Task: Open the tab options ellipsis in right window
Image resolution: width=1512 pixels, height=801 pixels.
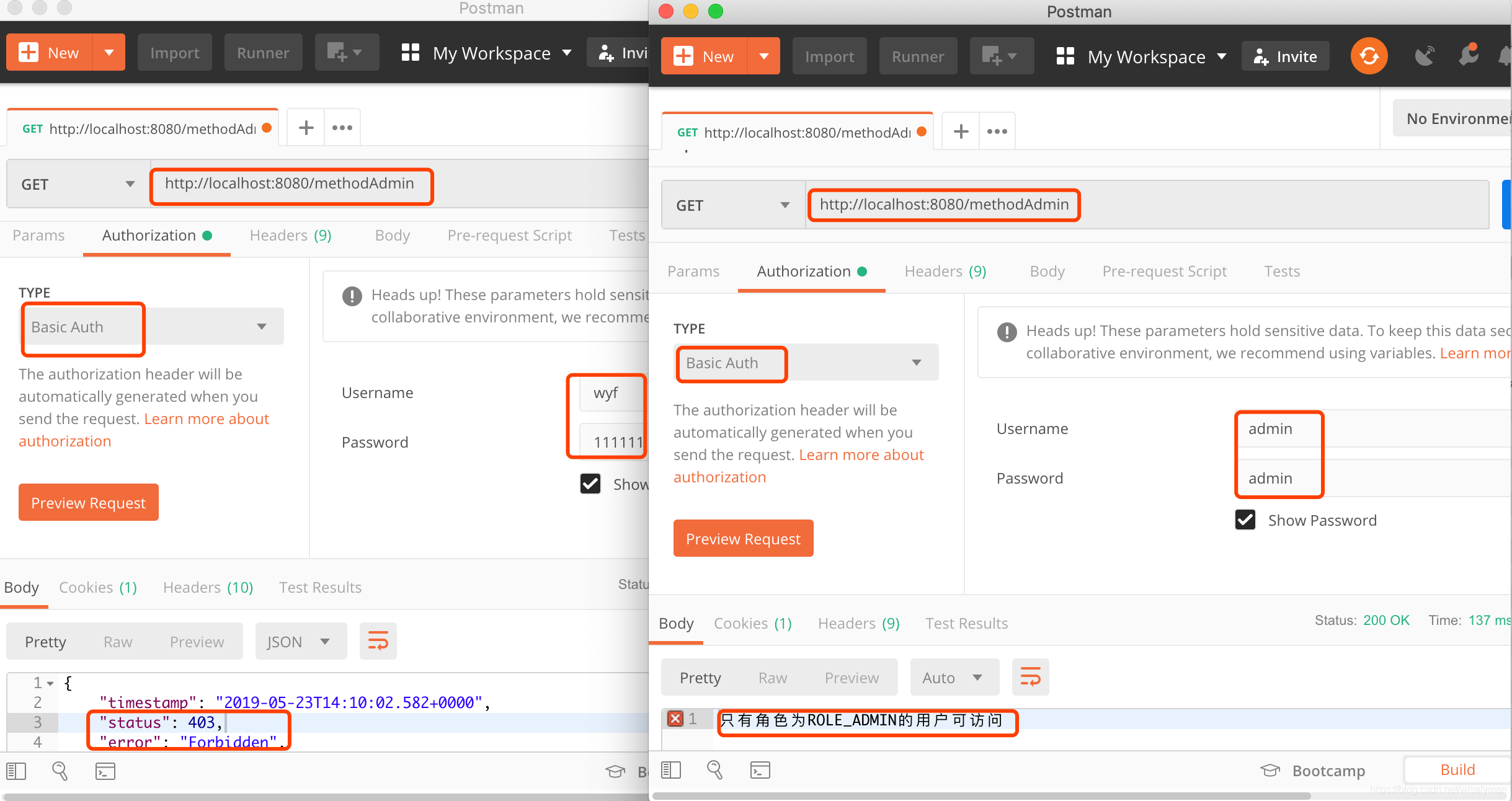Action: (997, 131)
